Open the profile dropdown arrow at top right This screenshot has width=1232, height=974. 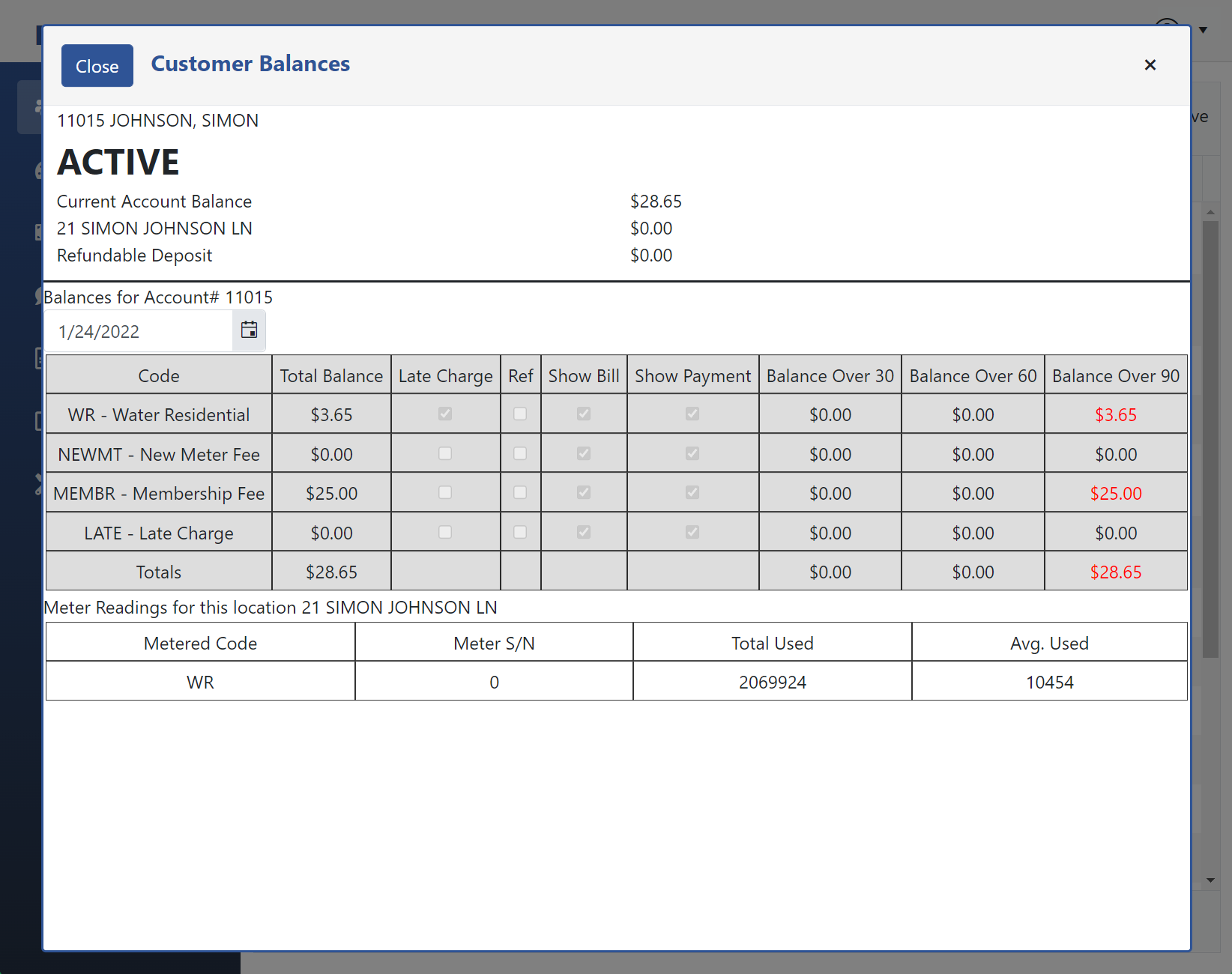point(1203,29)
